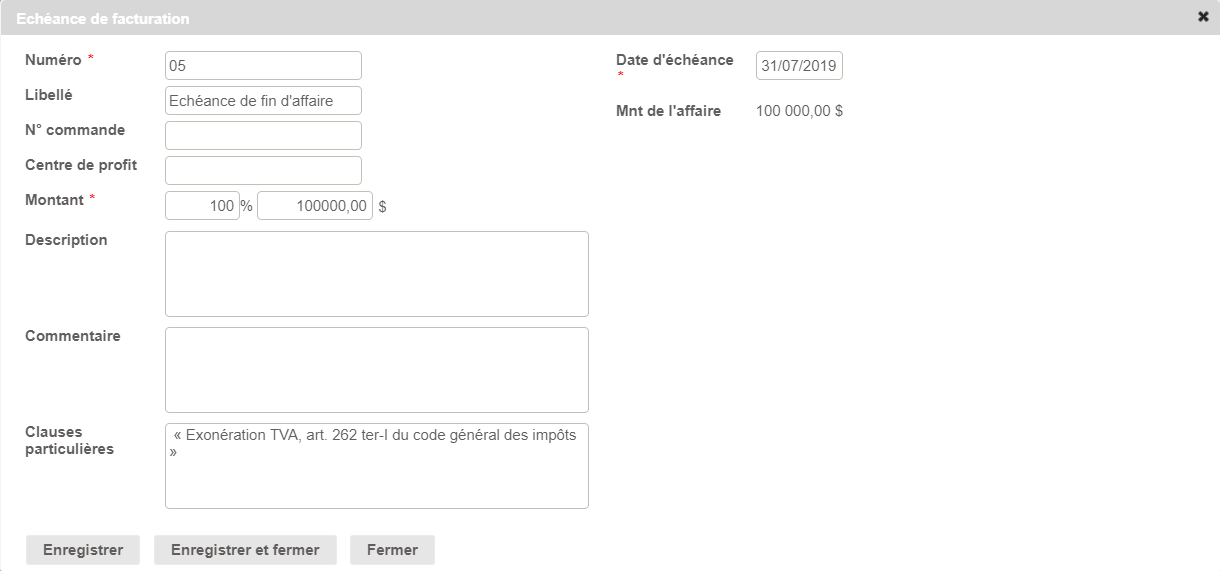Click the Mnt de l'affaire label
This screenshot has height=571, width=1220.
click(668, 111)
